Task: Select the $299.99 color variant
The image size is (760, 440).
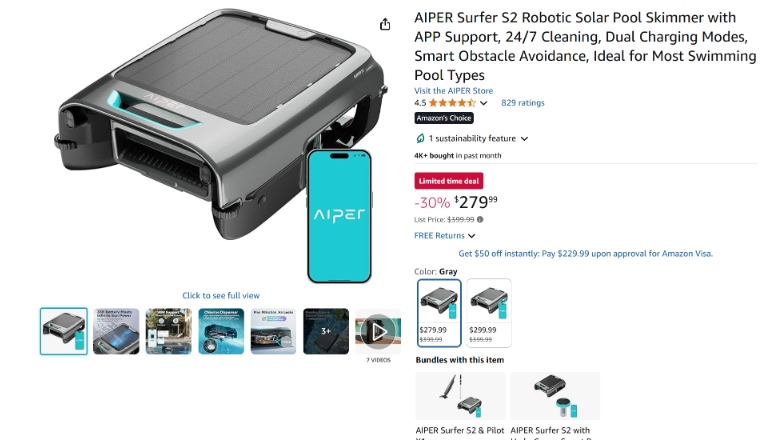Action: pos(489,313)
